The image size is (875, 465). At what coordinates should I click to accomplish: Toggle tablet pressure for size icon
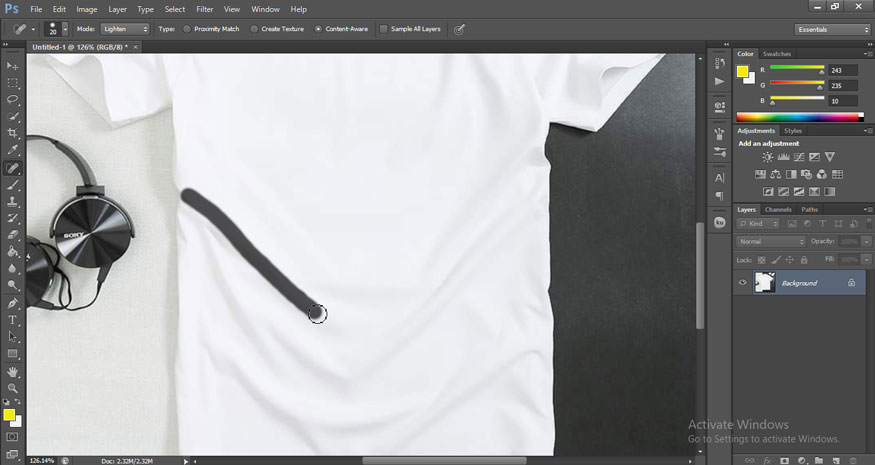click(x=459, y=30)
